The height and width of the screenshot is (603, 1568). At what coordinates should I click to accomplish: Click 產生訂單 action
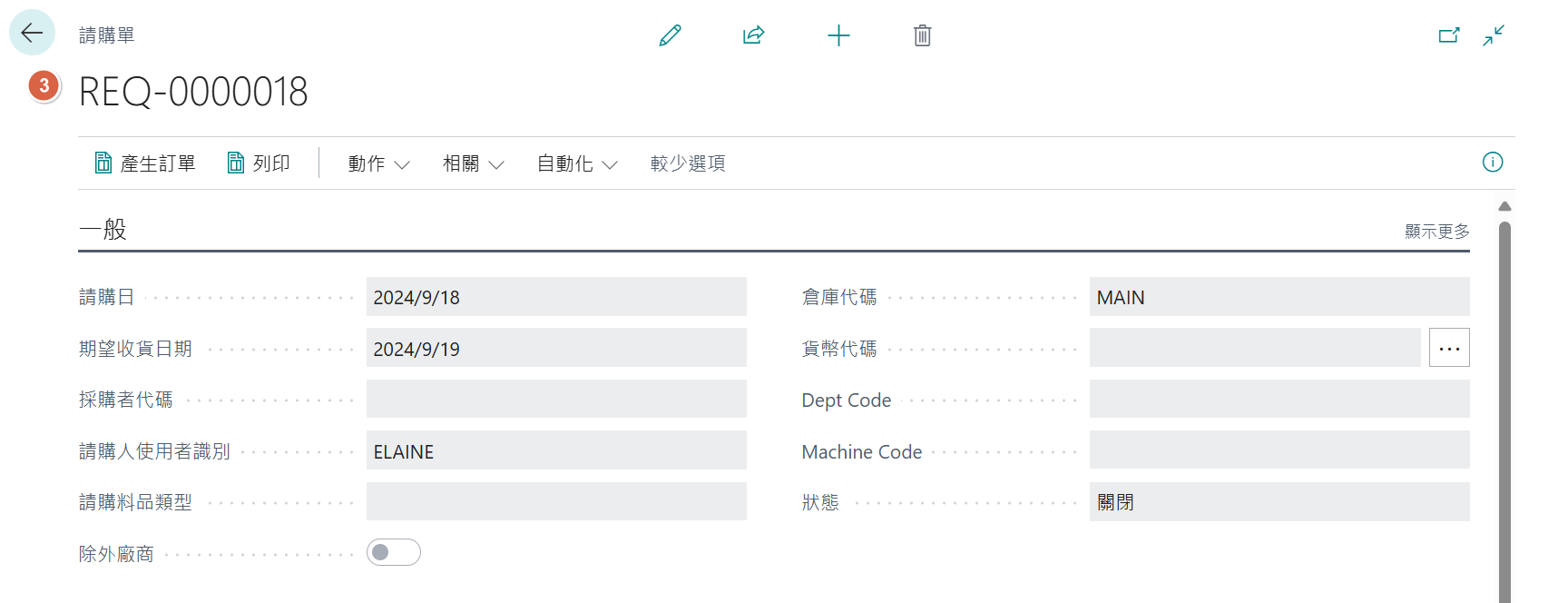[145, 163]
